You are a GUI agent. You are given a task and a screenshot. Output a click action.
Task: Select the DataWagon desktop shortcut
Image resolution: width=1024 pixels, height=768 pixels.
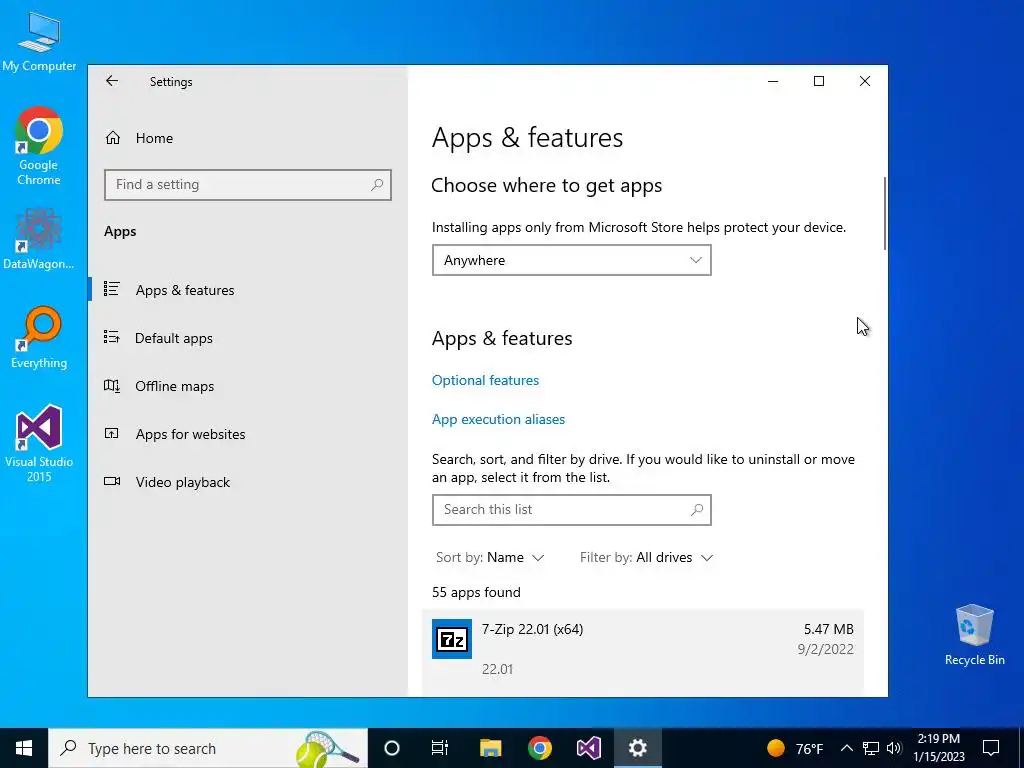pos(39,238)
